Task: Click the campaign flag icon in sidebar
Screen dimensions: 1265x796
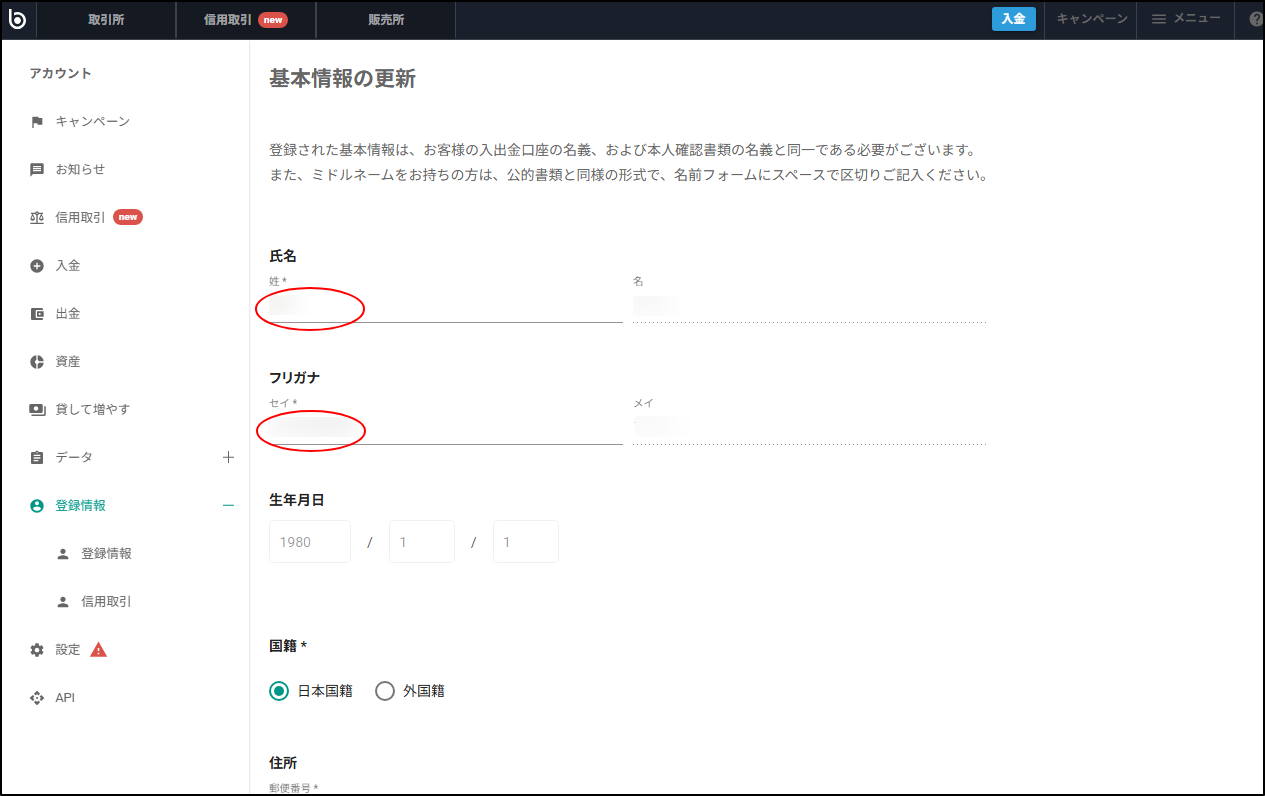Action: (37, 122)
